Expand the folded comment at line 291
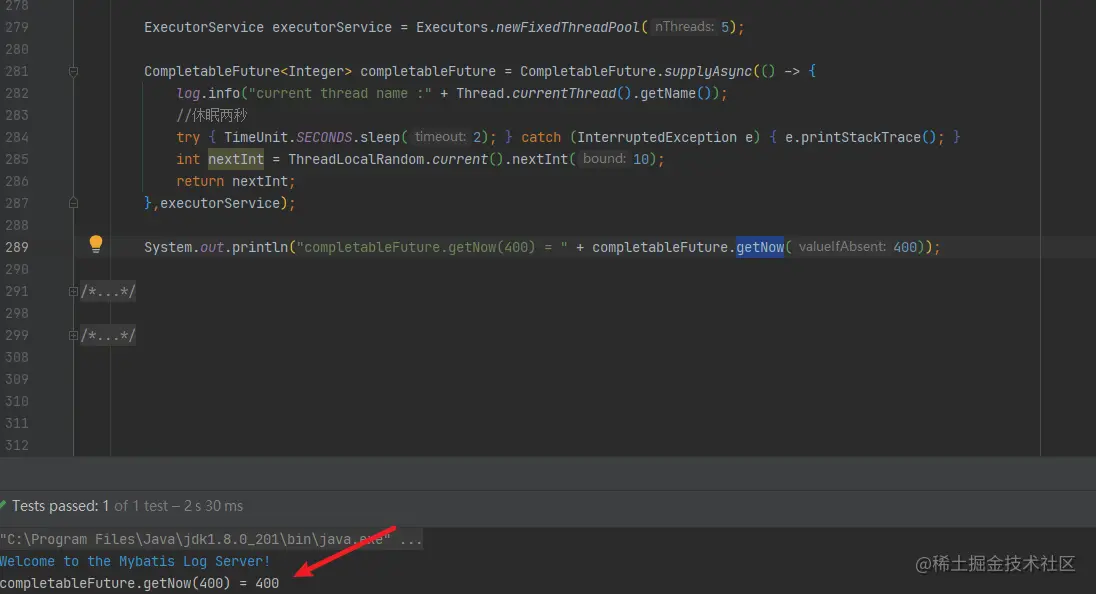The width and height of the screenshot is (1096, 594). click(x=73, y=291)
